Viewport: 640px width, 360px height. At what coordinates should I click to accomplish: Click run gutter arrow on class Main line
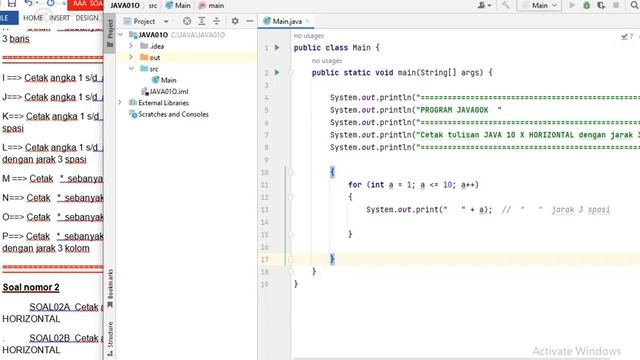click(x=277, y=47)
